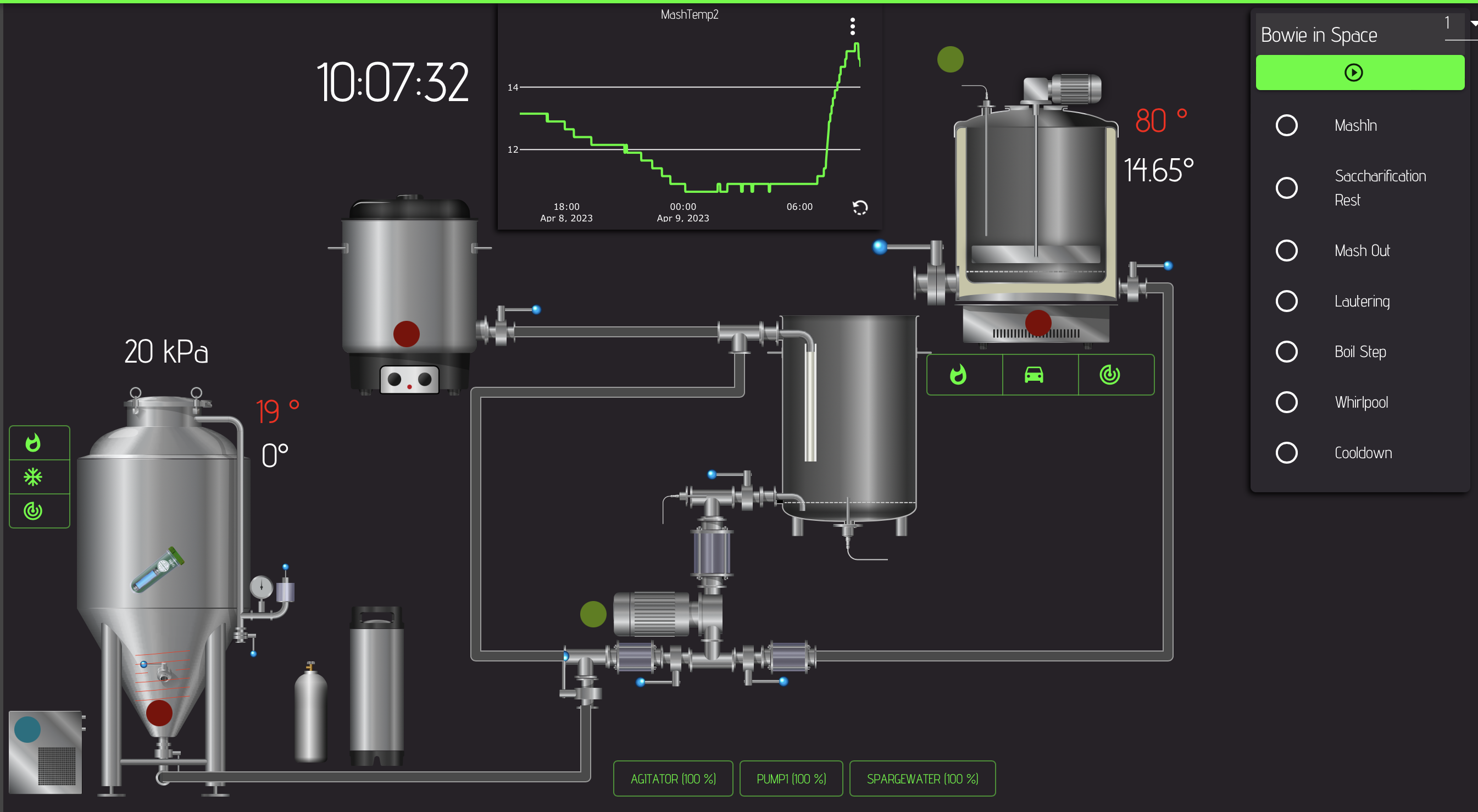Viewport: 1478px width, 812px height.
Task: Toggle the fermenter cooling snowflake icon
Action: click(34, 477)
